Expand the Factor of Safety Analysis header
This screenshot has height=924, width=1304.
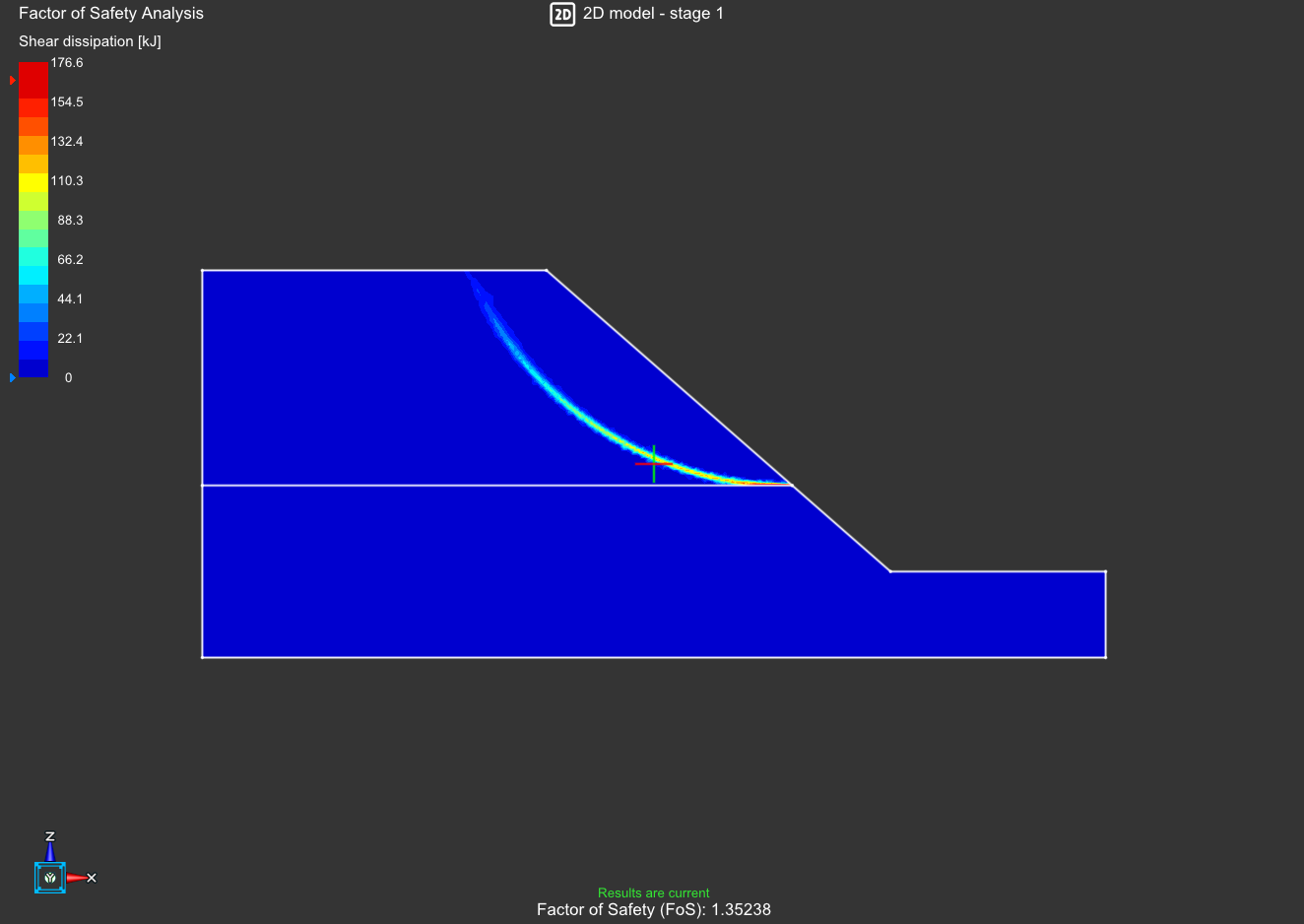click(110, 13)
